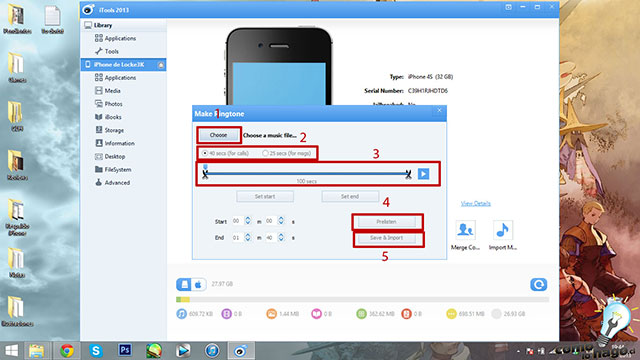Select 40 secs (for calls) option
This screenshot has height=360, width=640.
[226, 153]
